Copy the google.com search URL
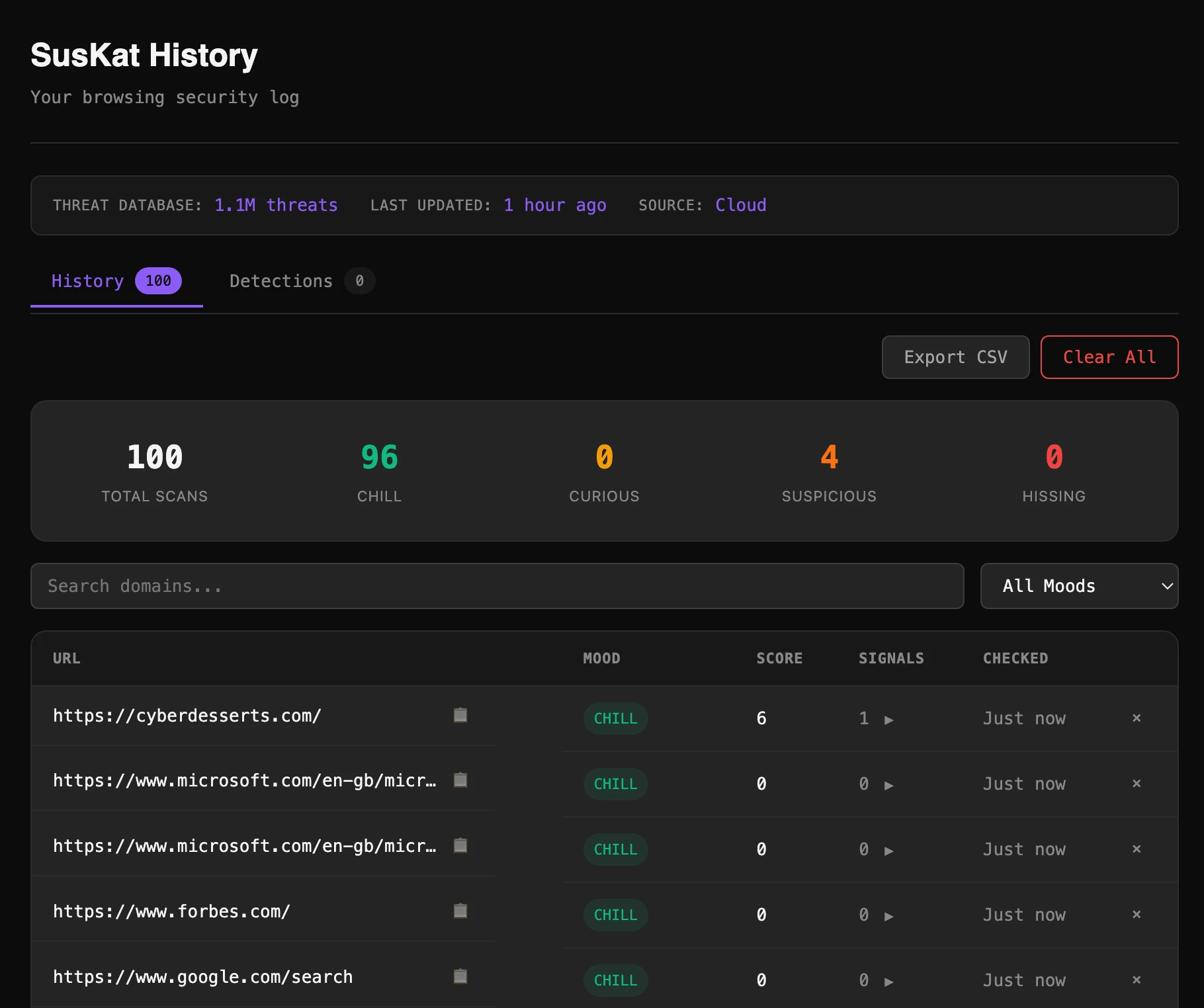This screenshot has height=1008, width=1204. point(460,976)
